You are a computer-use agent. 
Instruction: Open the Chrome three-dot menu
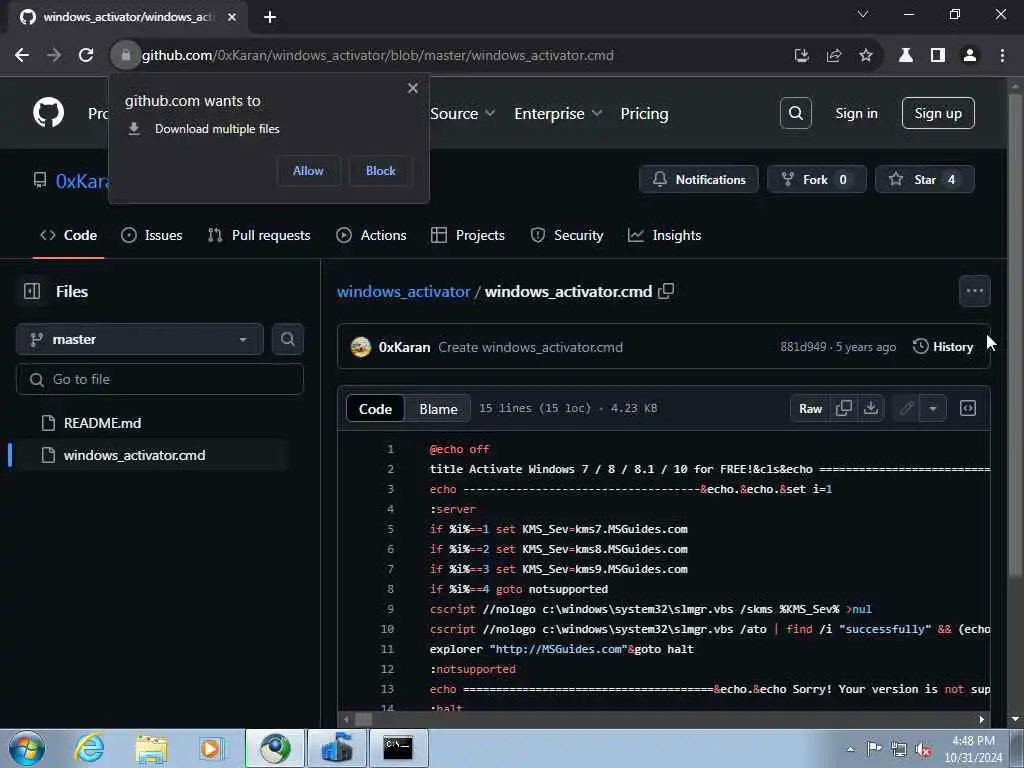tap(1002, 56)
